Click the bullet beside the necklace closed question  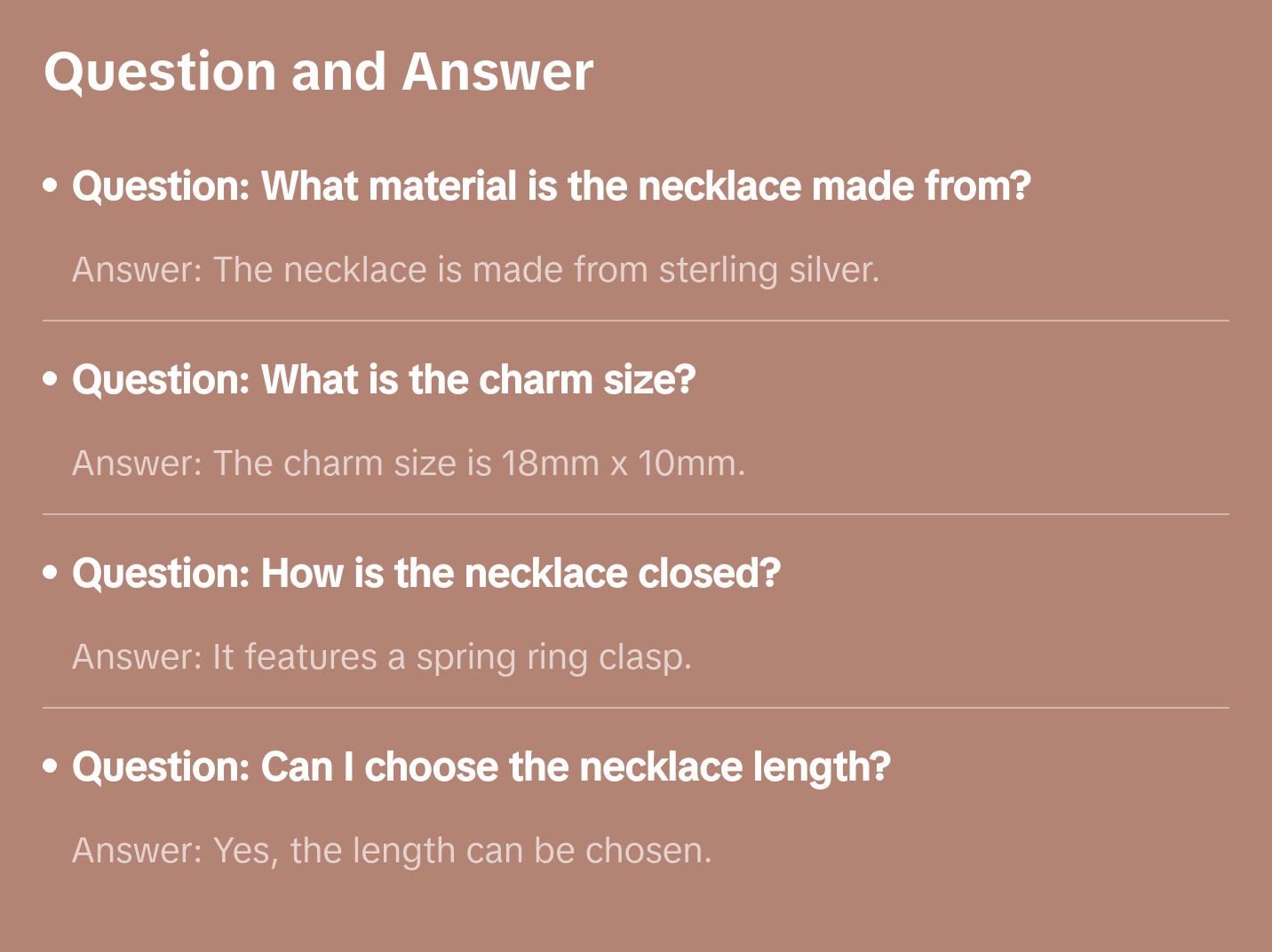coord(51,573)
